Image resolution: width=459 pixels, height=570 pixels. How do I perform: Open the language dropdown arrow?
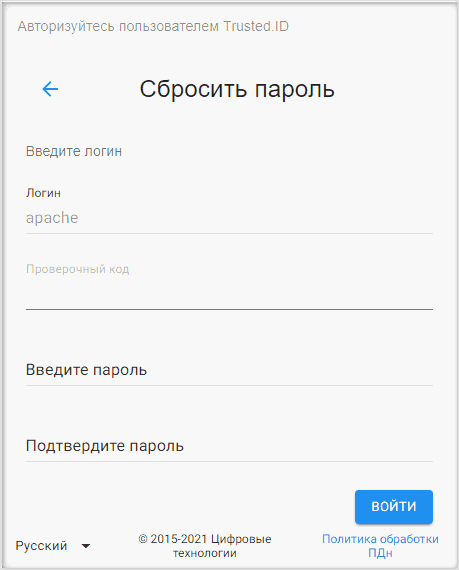click(86, 546)
